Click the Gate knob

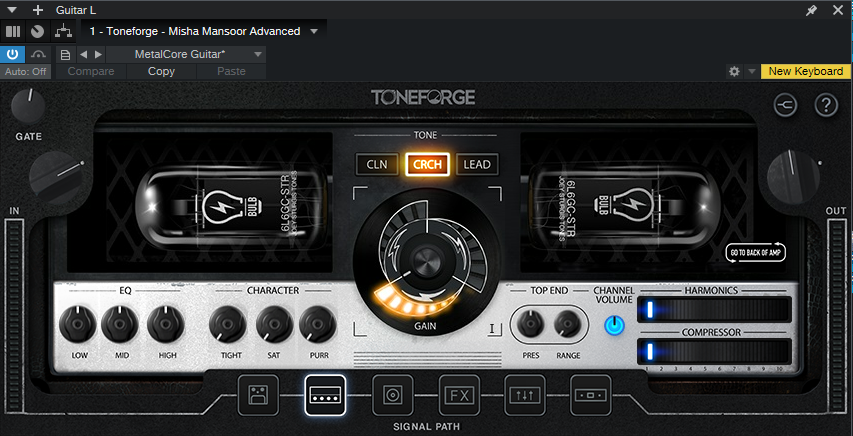[28, 107]
